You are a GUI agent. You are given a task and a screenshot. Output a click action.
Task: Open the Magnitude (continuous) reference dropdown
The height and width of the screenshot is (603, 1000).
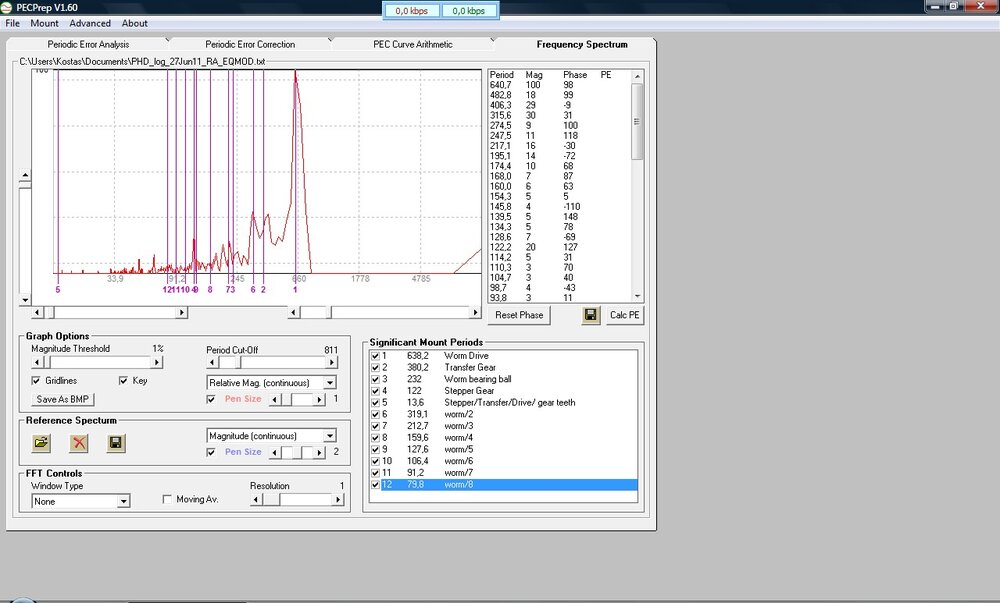330,436
